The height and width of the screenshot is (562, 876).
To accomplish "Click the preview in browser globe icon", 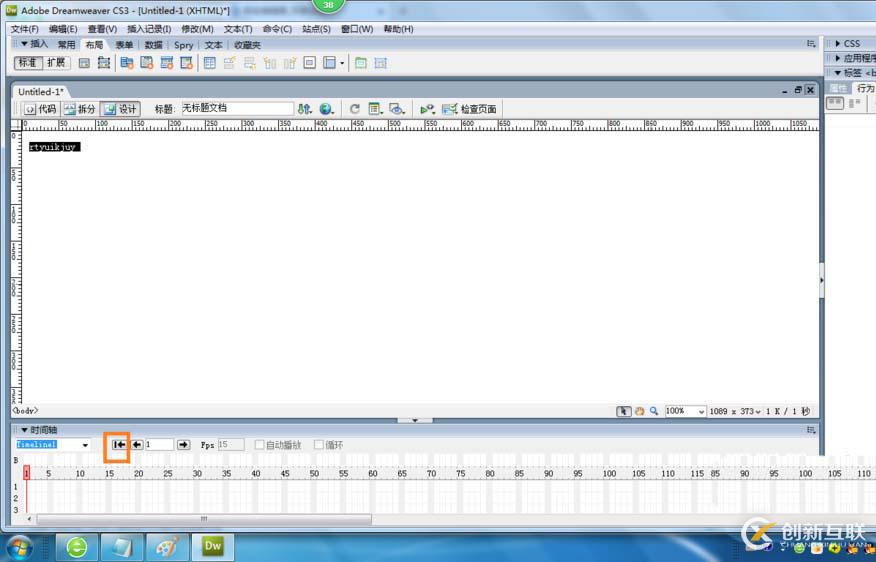I will click(326, 109).
